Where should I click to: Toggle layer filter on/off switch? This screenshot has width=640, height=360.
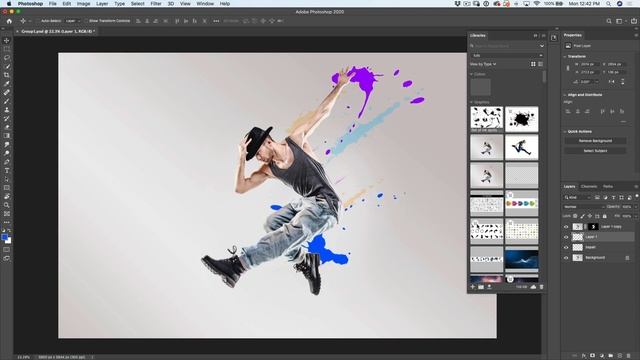(636, 197)
